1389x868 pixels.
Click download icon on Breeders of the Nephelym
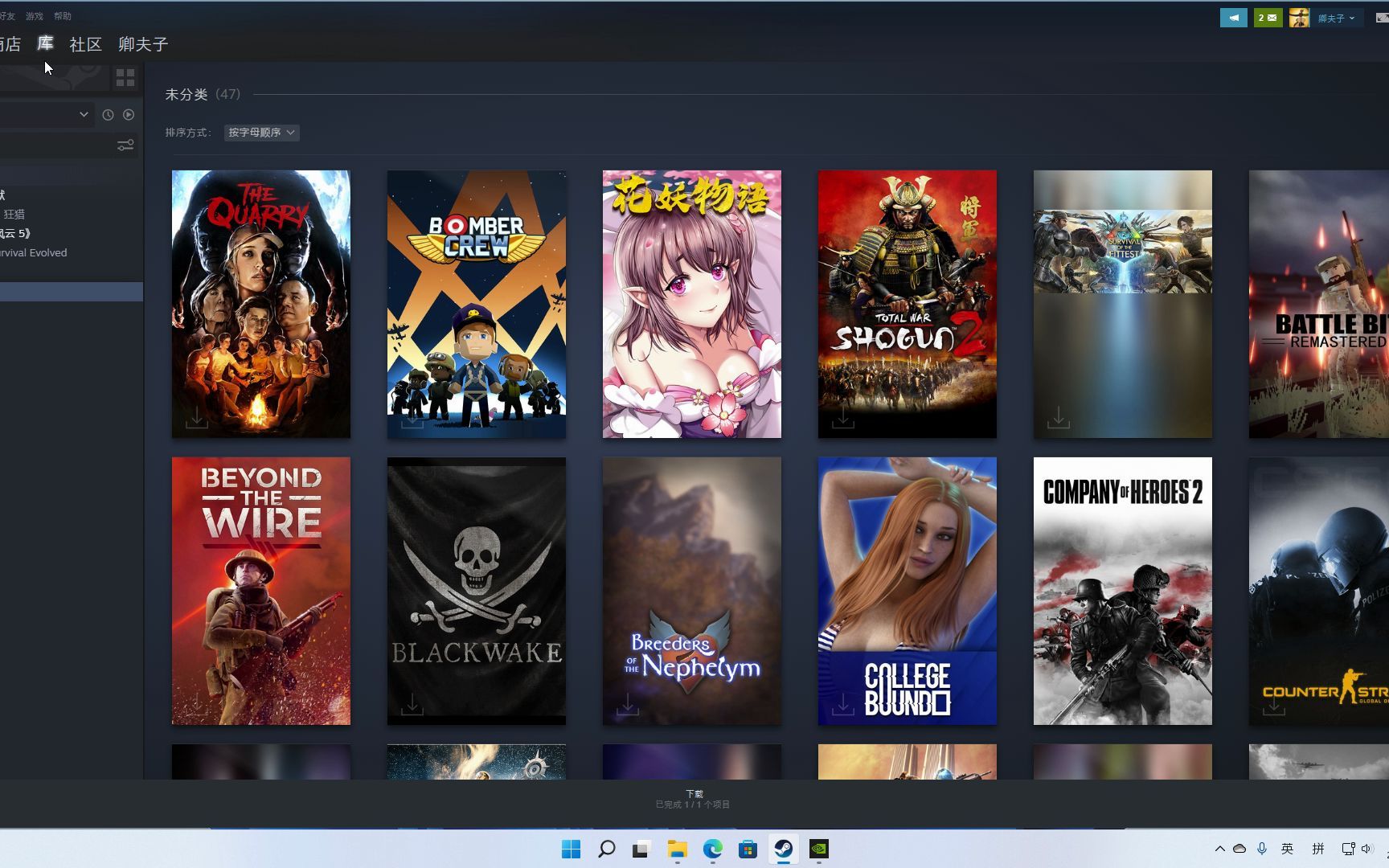click(628, 705)
